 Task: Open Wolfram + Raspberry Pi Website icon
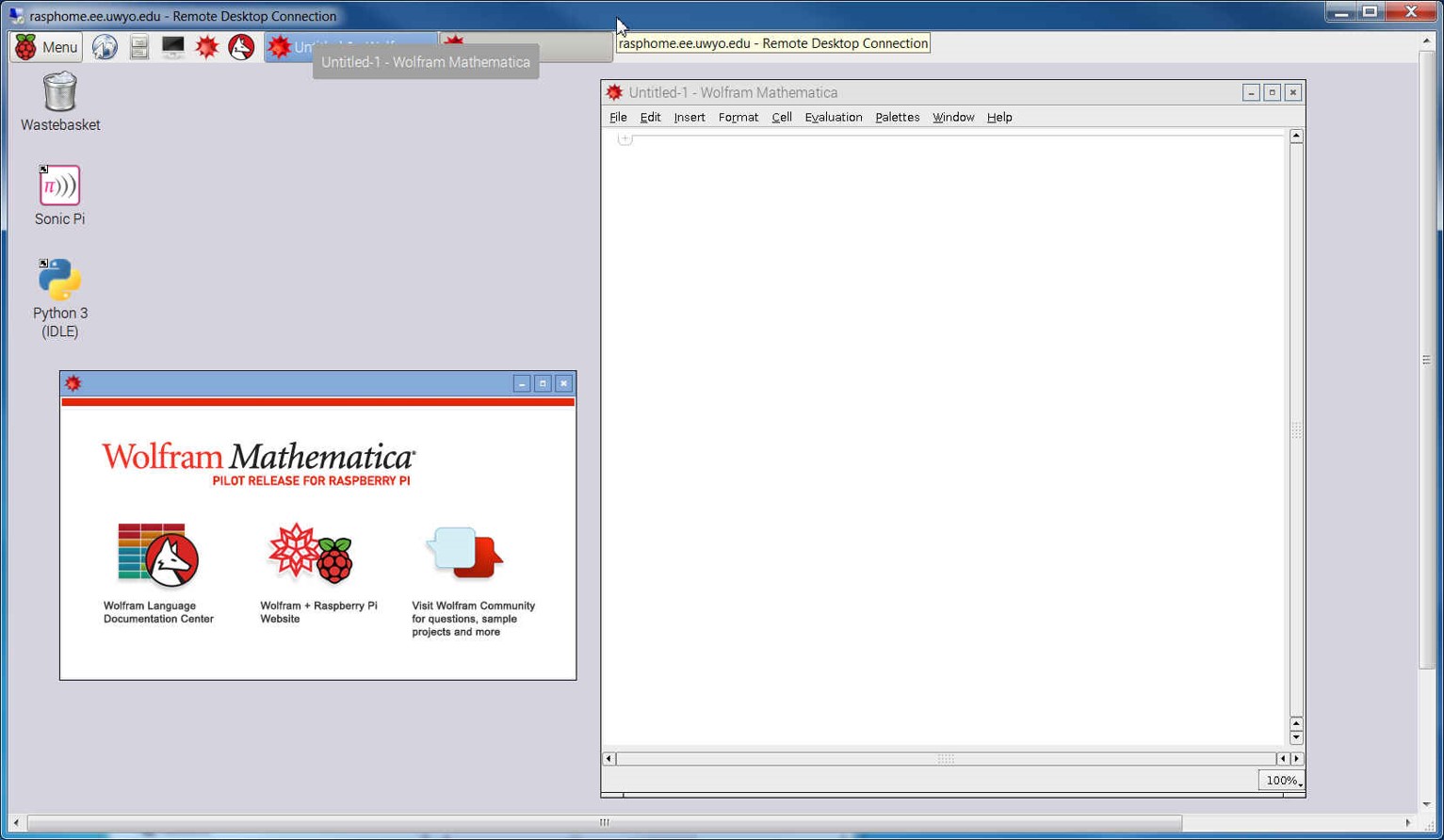click(311, 554)
